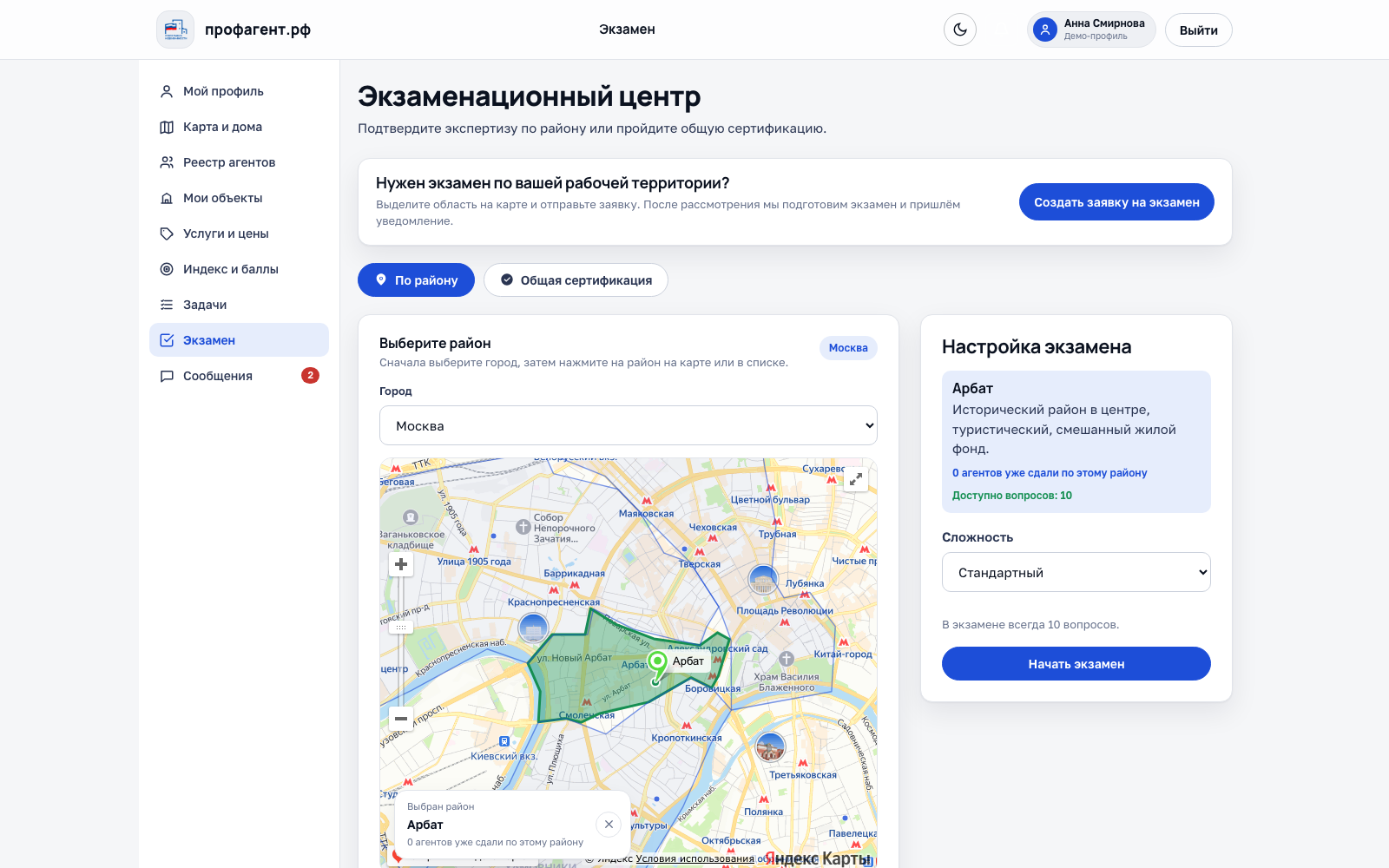Click the профагент.рф logo icon
Screen dimensions: 1389x868
pyautogui.click(x=175, y=30)
